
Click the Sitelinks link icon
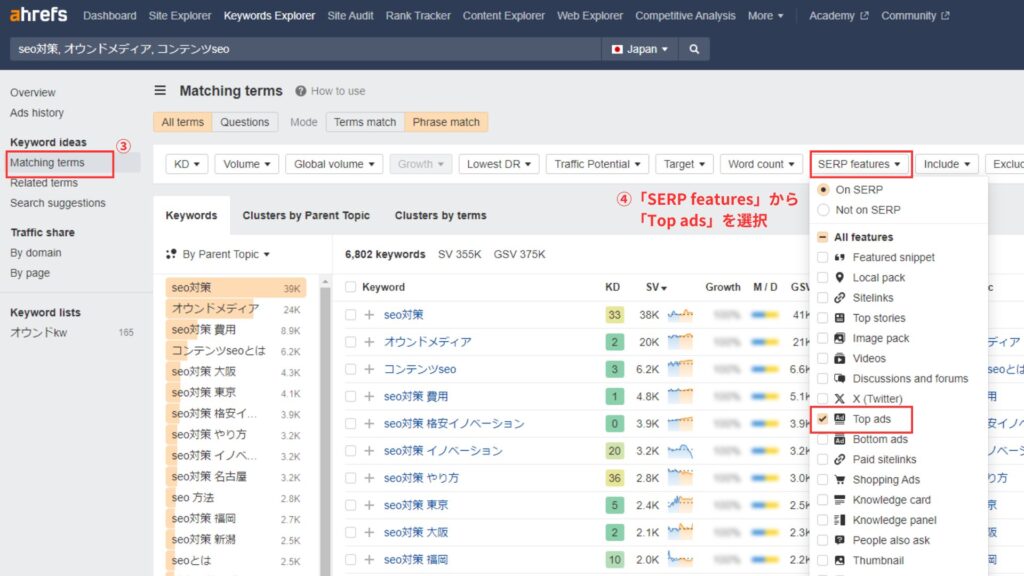tap(840, 298)
